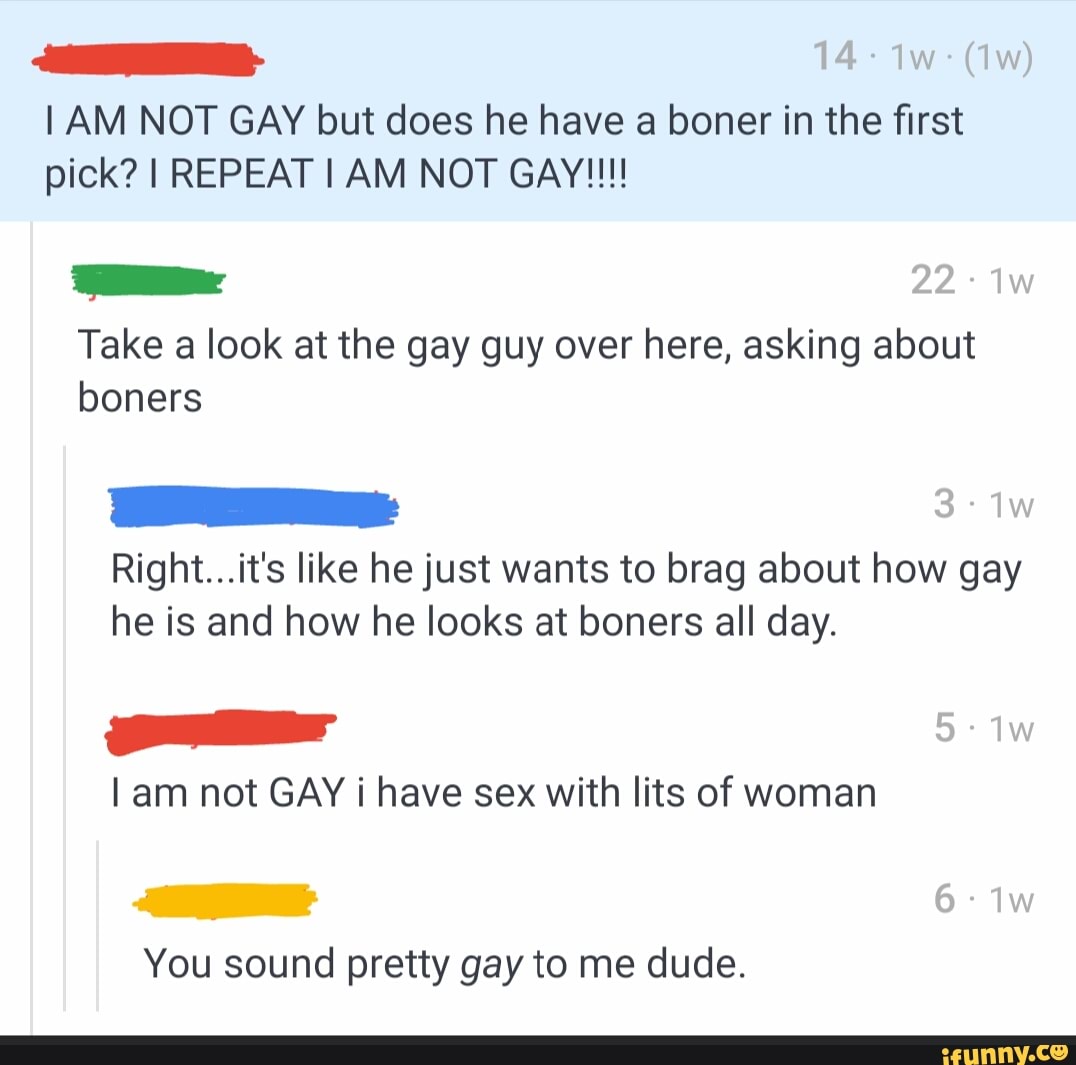Click the thread indent line beside yellow reply

pos(97,925)
